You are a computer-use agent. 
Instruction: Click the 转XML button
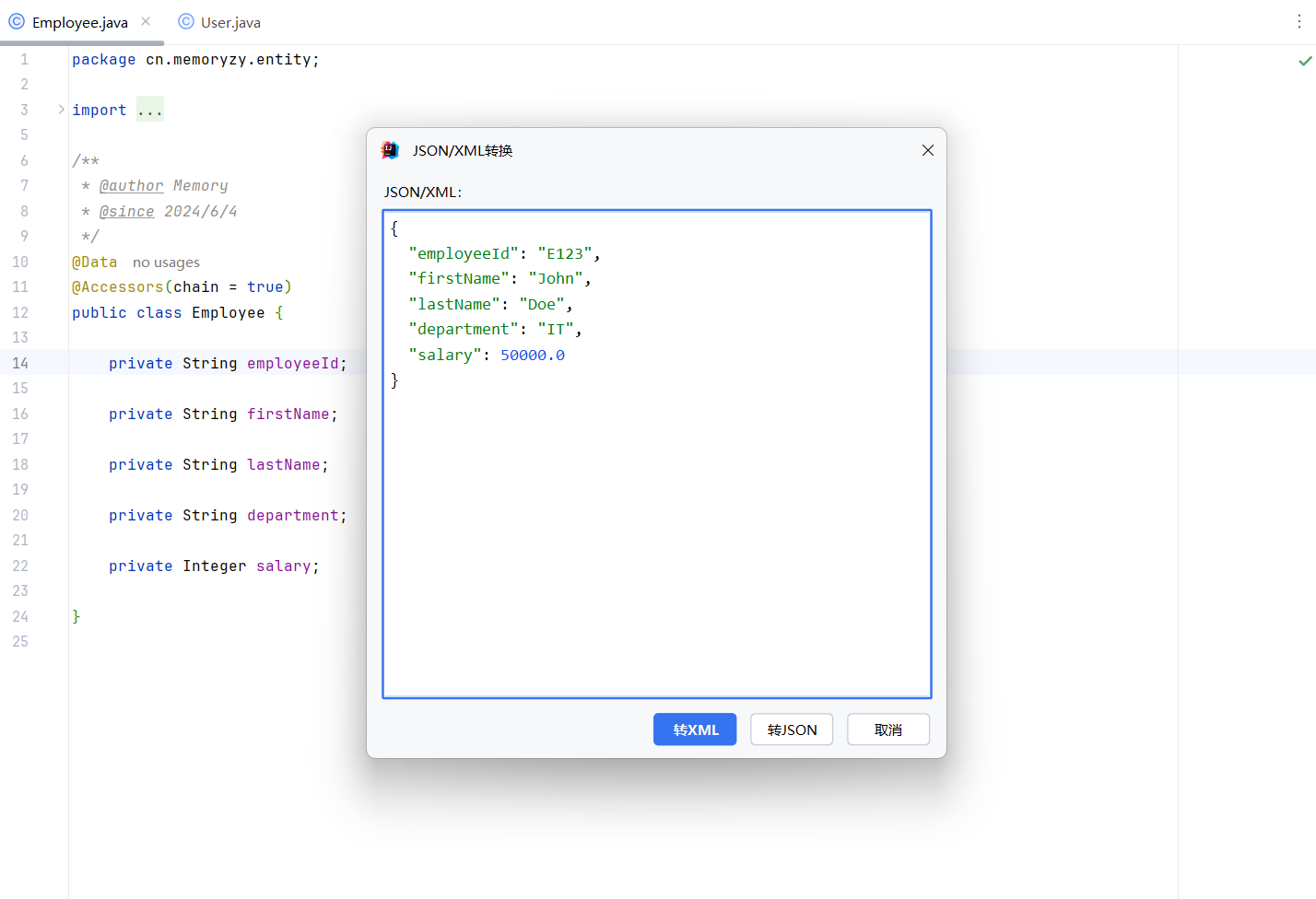coord(695,729)
